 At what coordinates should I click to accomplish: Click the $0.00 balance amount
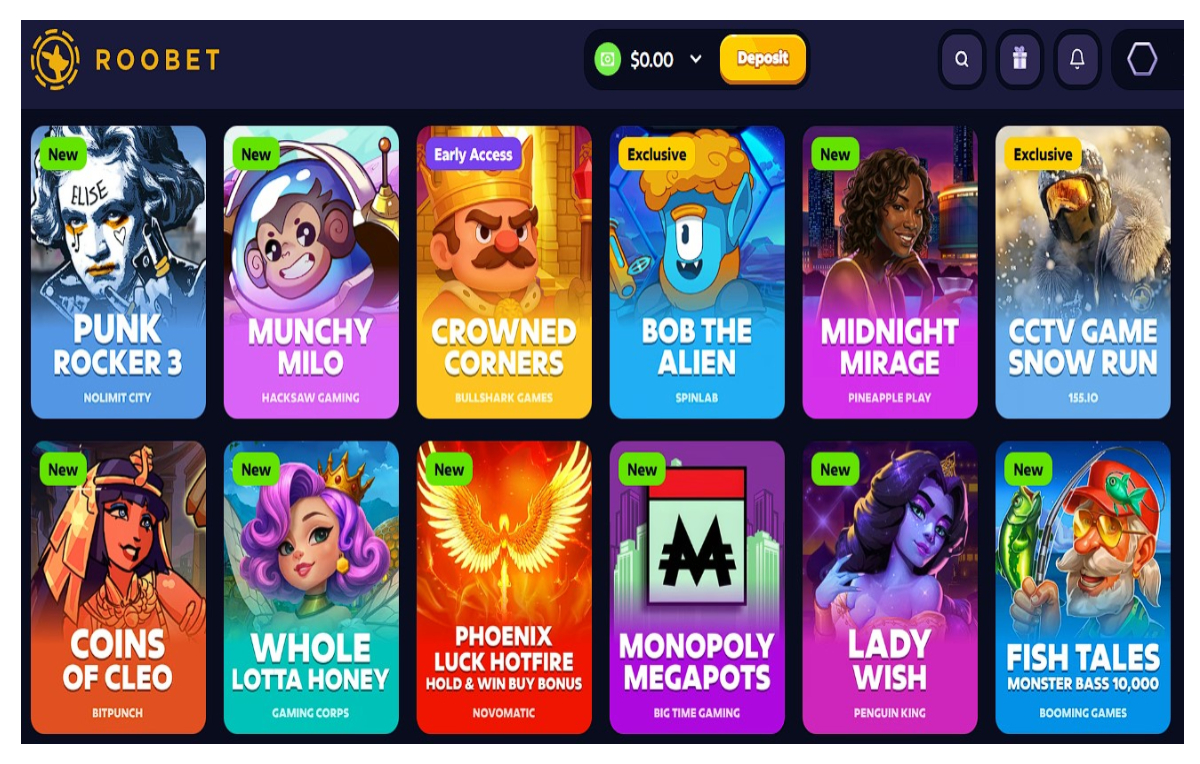tap(652, 60)
